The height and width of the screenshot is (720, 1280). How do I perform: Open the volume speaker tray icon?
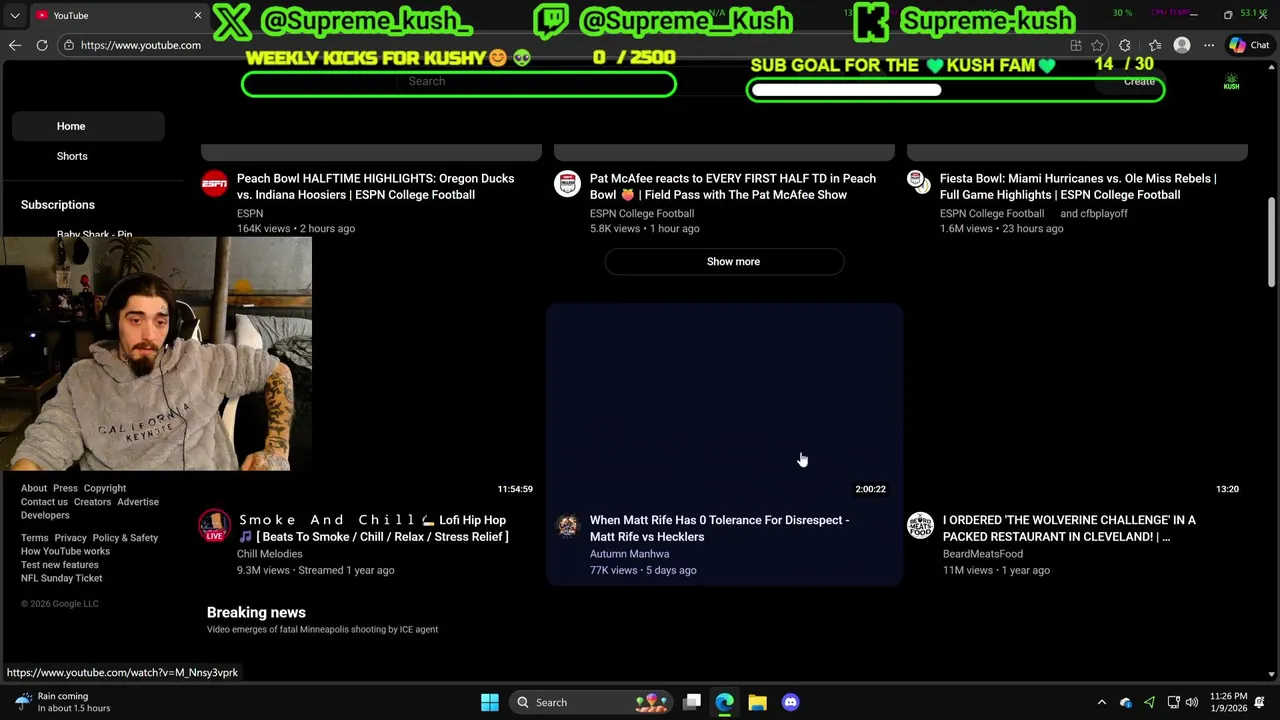(x=1191, y=702)
